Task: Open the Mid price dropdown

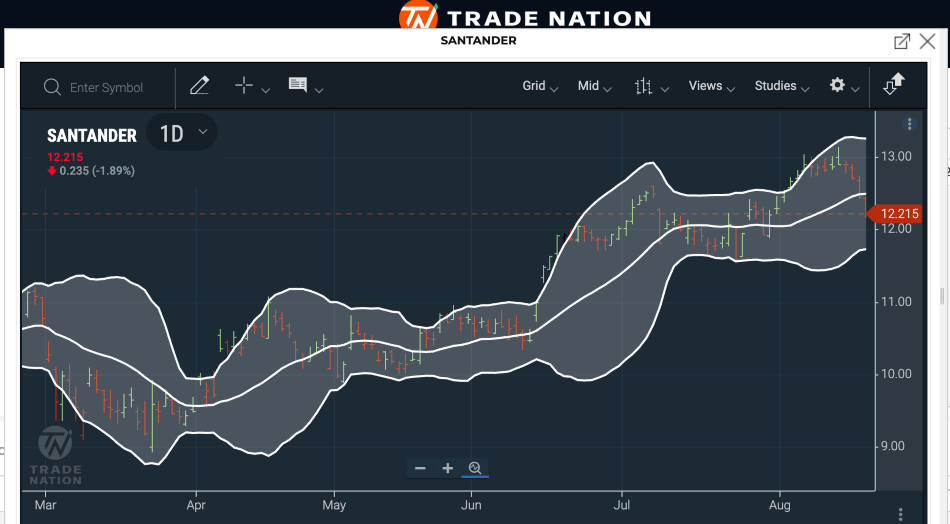Action: coord(594,86)
